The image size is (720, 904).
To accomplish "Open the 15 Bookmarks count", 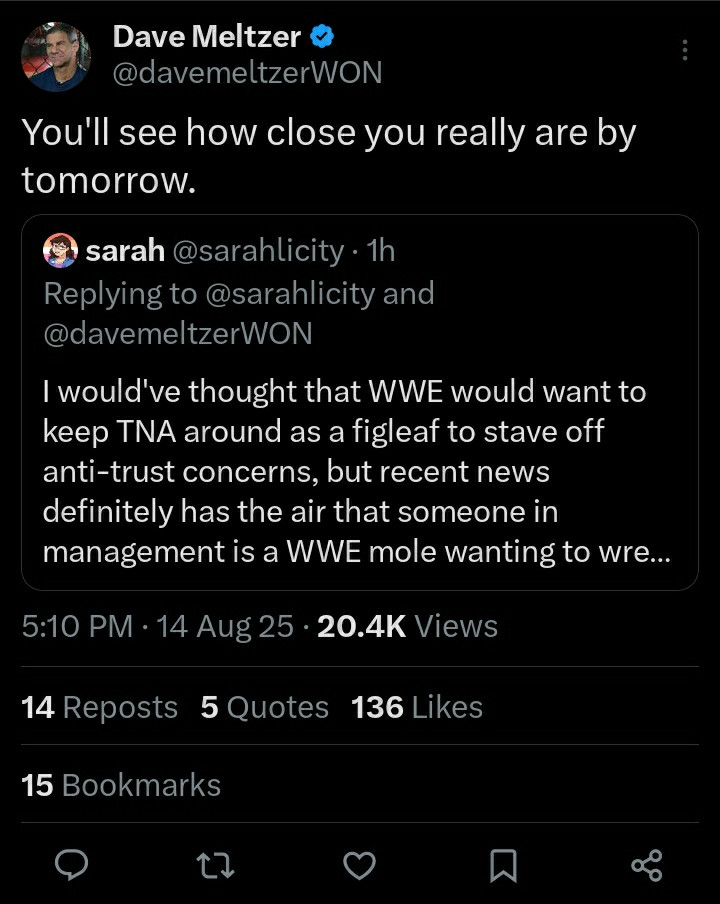I will [x=121, y=785].
